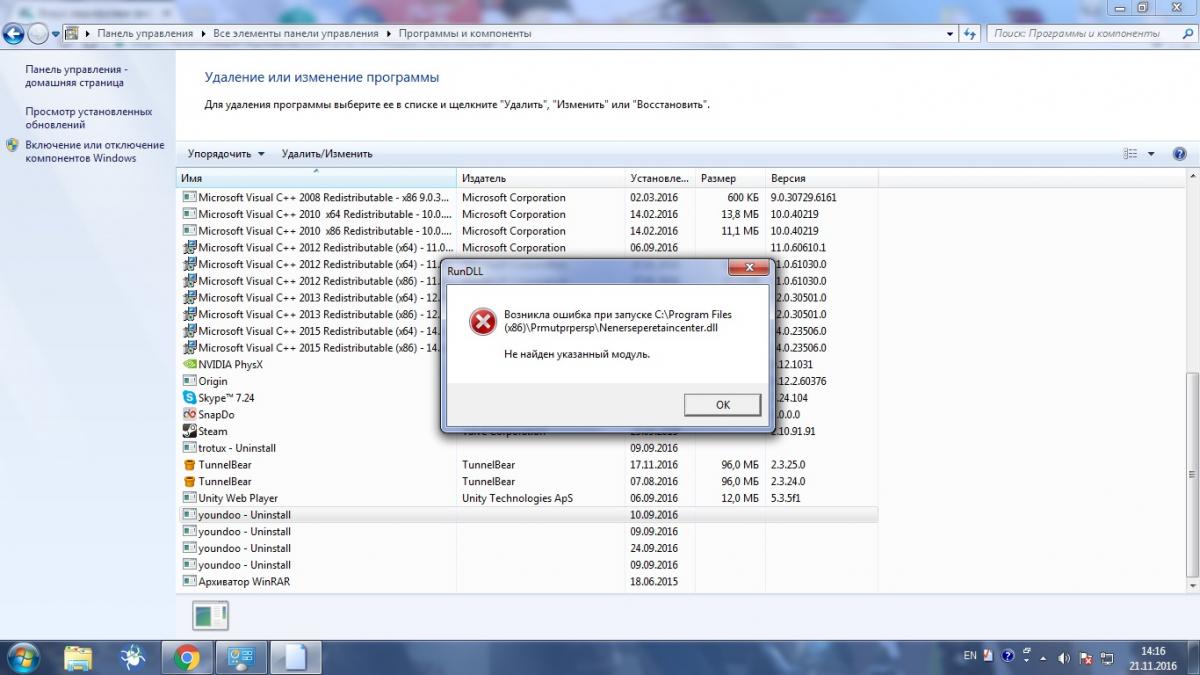The height and width of the screenshot is (675, 1200).
Task: Click the Skype 7.24 icon
Action: point(189,398)
